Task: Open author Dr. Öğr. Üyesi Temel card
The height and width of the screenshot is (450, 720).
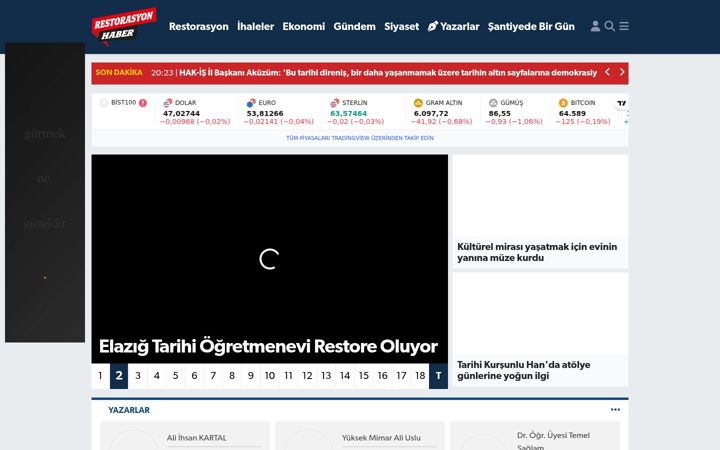Action: tap(535, 436)
